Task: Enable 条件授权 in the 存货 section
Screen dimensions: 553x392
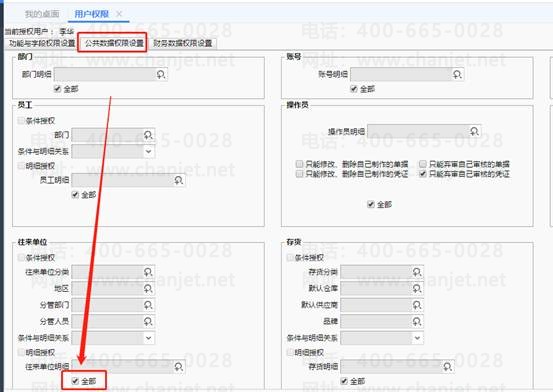Action: click(x=290, y=258)
